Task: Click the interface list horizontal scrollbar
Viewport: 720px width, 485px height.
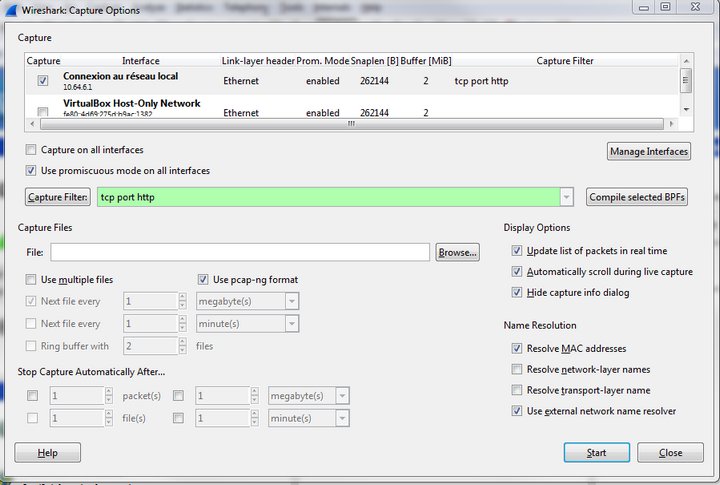Action: [x=350, y=125]
